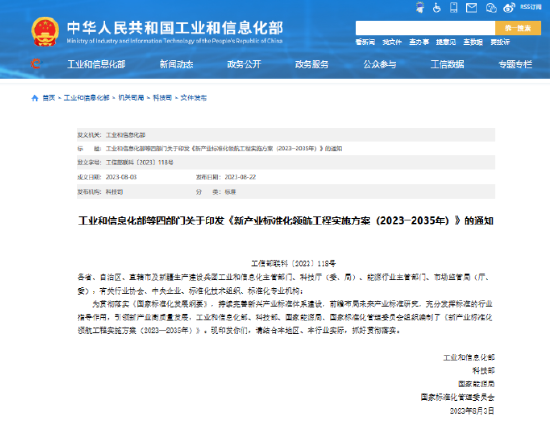Click the orange 统一搜索 button
550x424 pixels.
[x=518, y=28]
